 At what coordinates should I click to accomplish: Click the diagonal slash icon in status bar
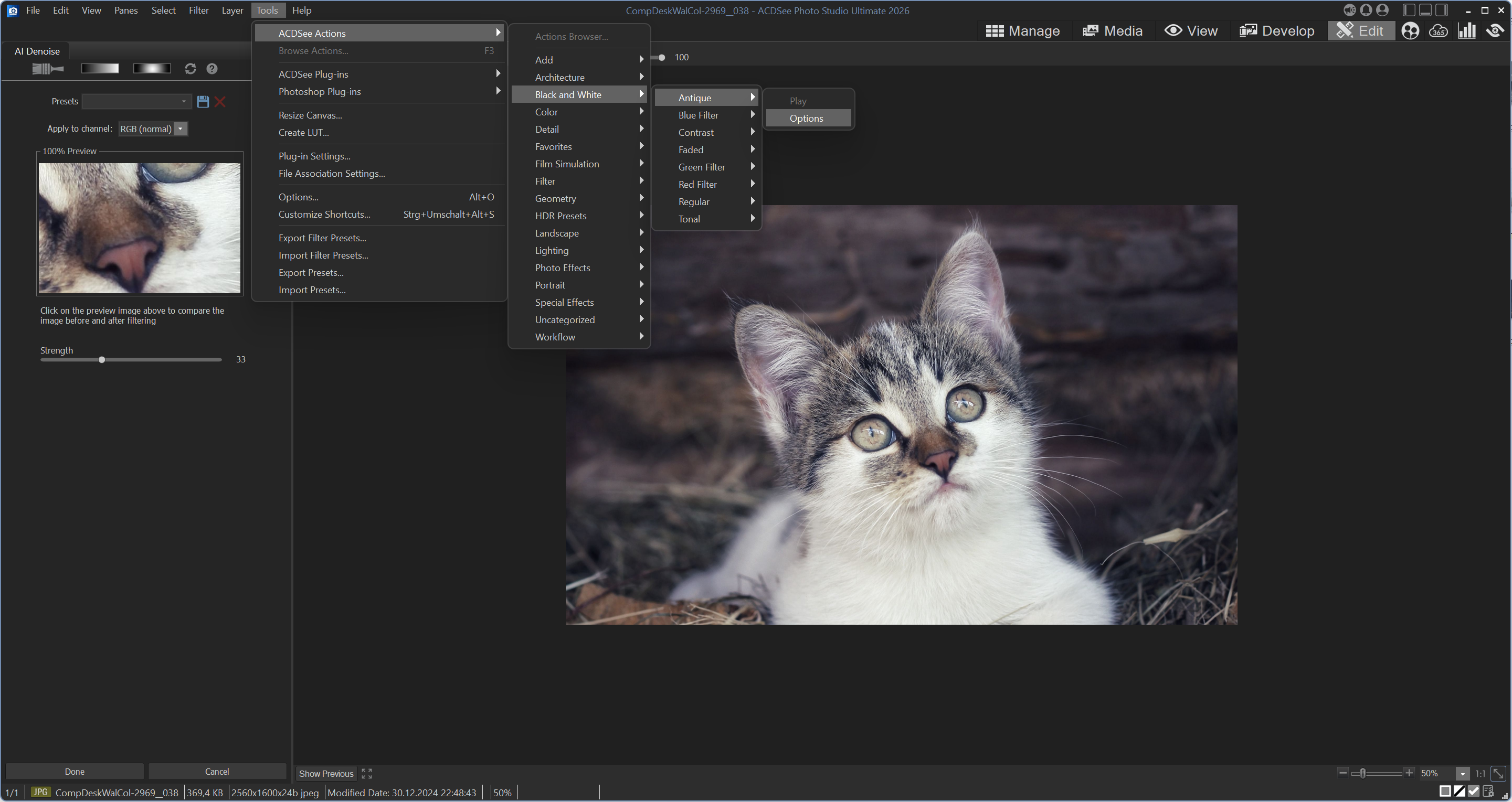click(x=1459, y=792)
